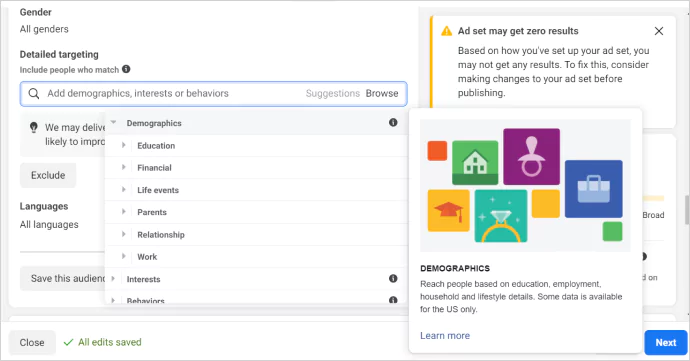Click info icon on Behaviors row
Viewport: 690px width, 361px height.
[393, 300]
